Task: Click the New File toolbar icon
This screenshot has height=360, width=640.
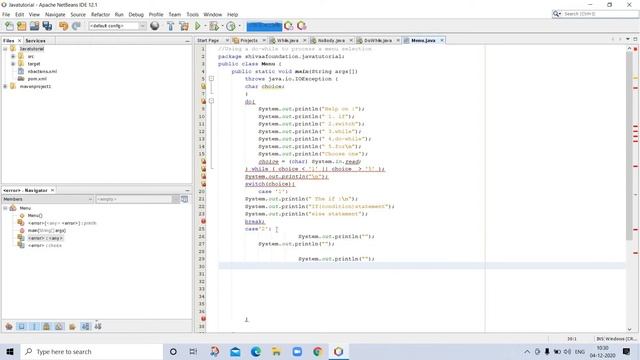Action: pyautogui.click(x=9, y=26)
